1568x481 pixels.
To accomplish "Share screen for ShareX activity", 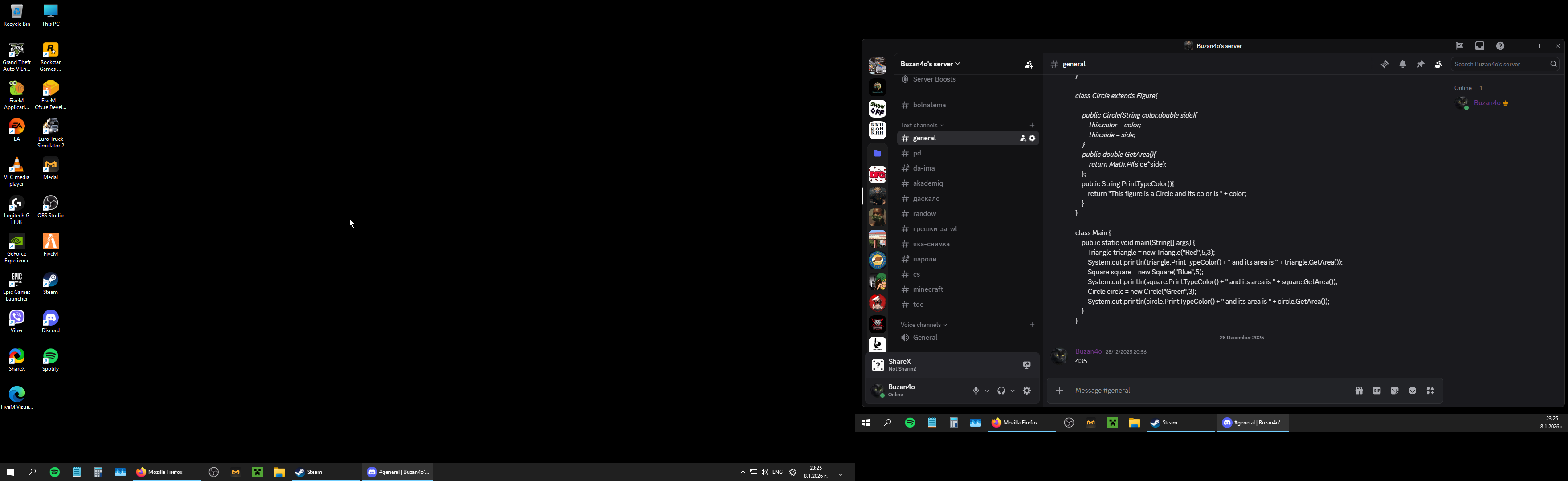I will coord(1027,365).
